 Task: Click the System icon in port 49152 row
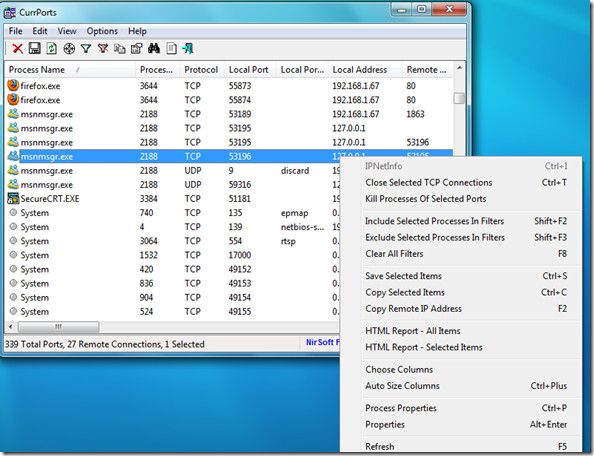pyautogui.click(x=13, y=269)
